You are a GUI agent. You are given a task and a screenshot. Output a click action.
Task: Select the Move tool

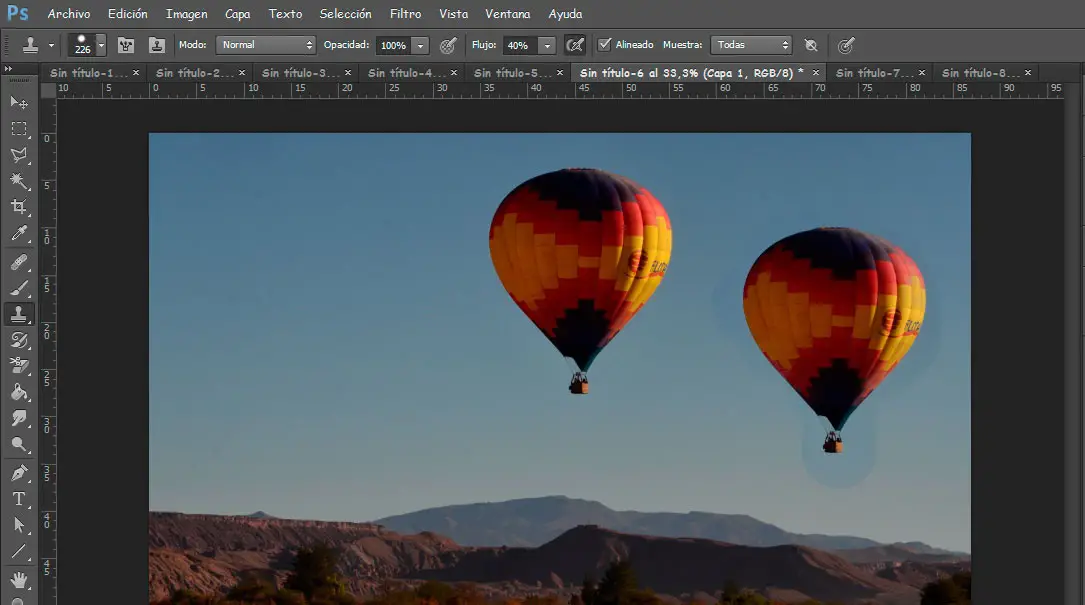(19, 103)
